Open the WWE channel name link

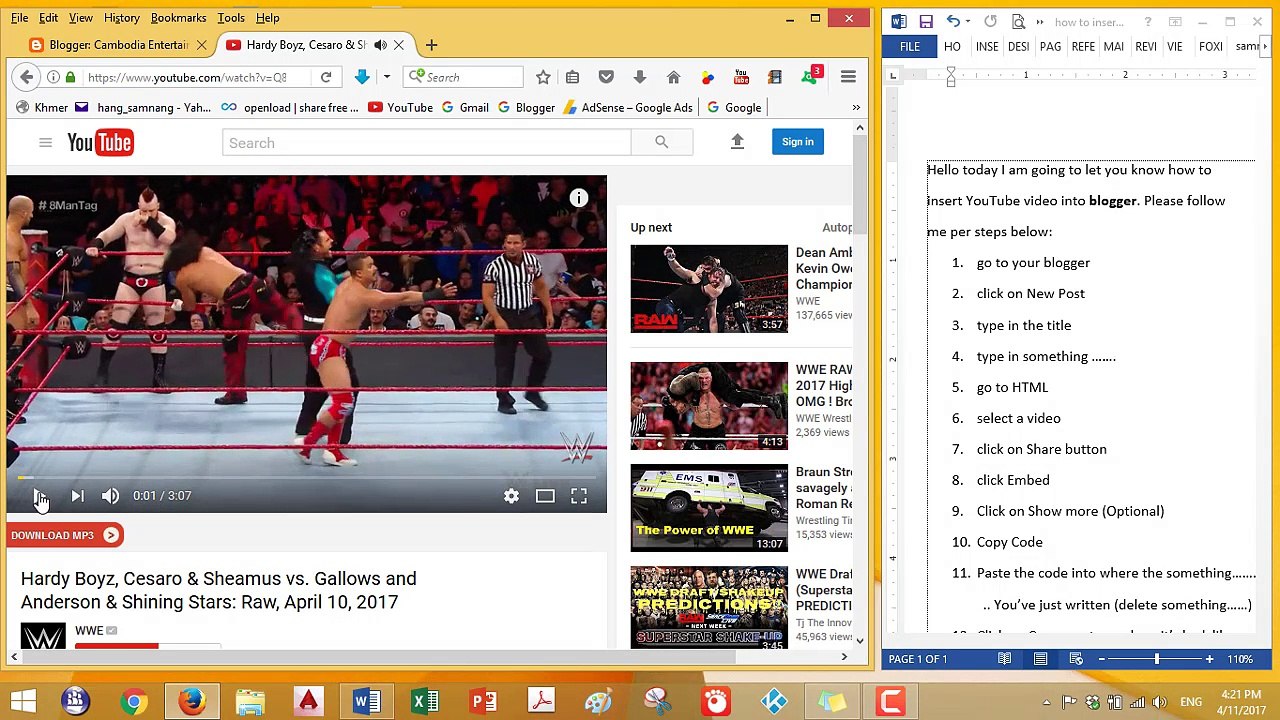point(89,631)
